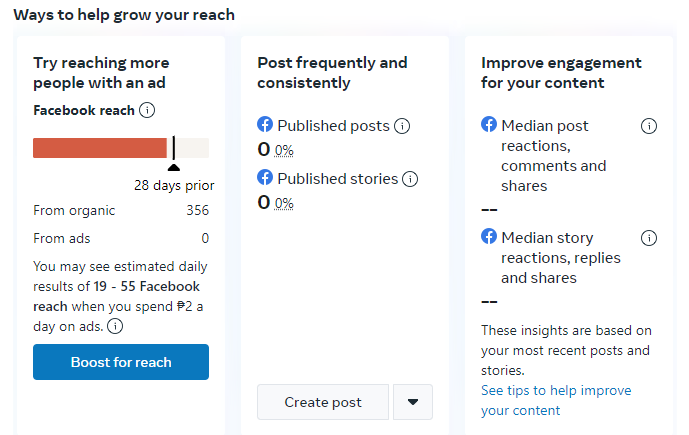Click Published stories 0% change value
The height and width of the screenshot is (435, 689).
tap(284, 203)
